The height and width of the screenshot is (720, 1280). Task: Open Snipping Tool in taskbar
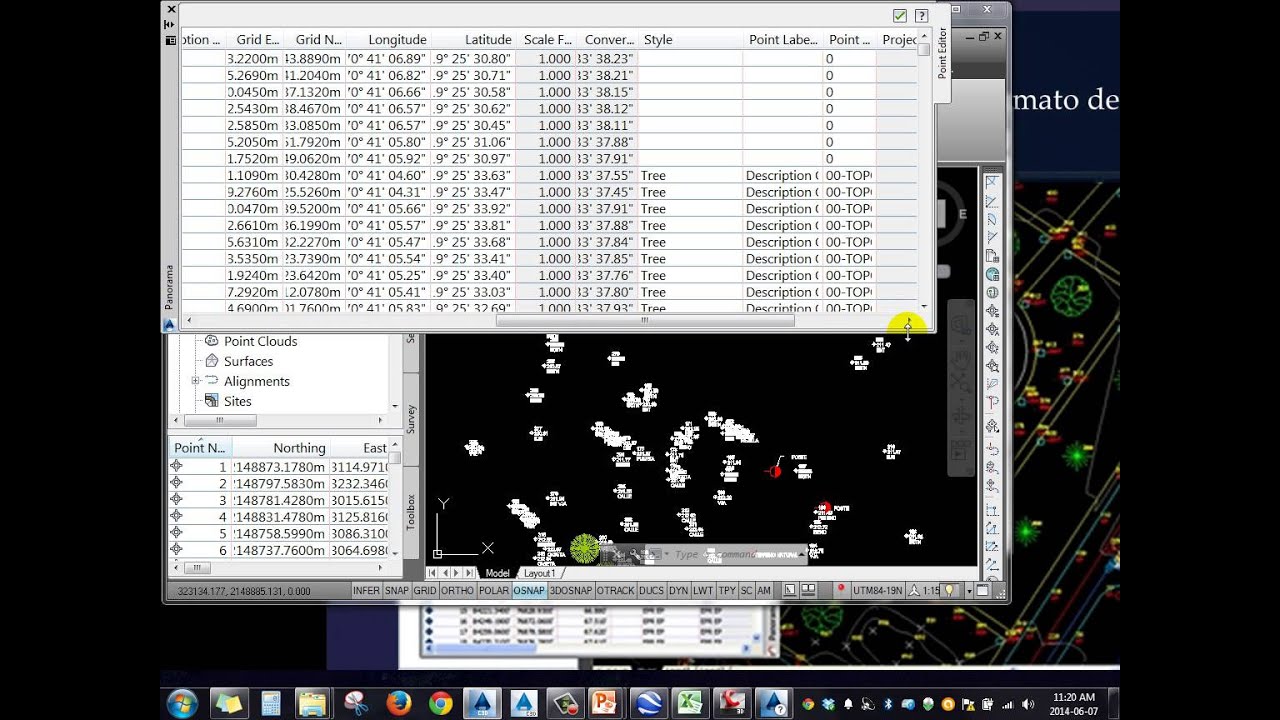pyautogui.click(x=355, y=703)
